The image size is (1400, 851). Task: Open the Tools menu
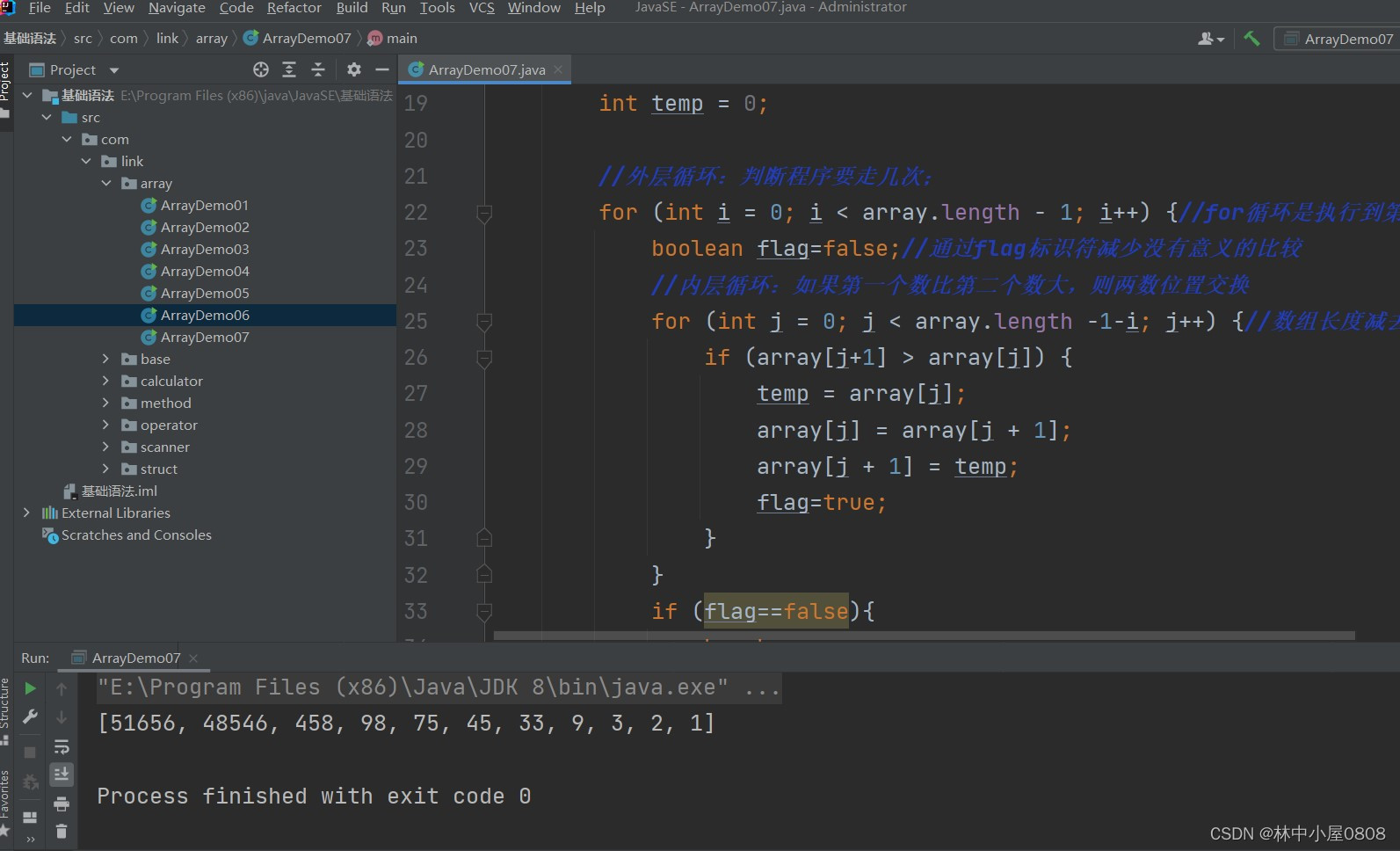click(437, 8)
